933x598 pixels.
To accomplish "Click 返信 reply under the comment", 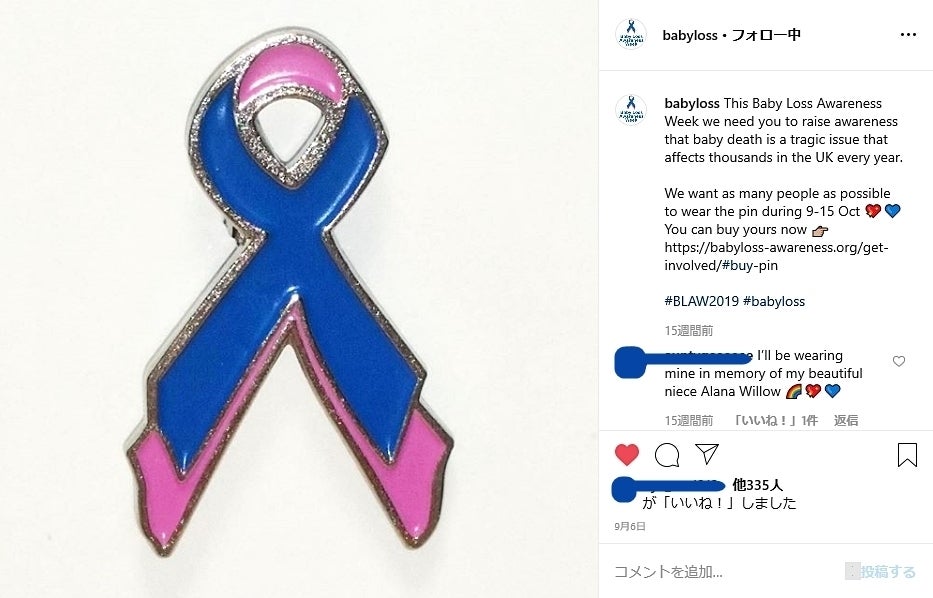I will pyautogui.click(x=846, y=421).
